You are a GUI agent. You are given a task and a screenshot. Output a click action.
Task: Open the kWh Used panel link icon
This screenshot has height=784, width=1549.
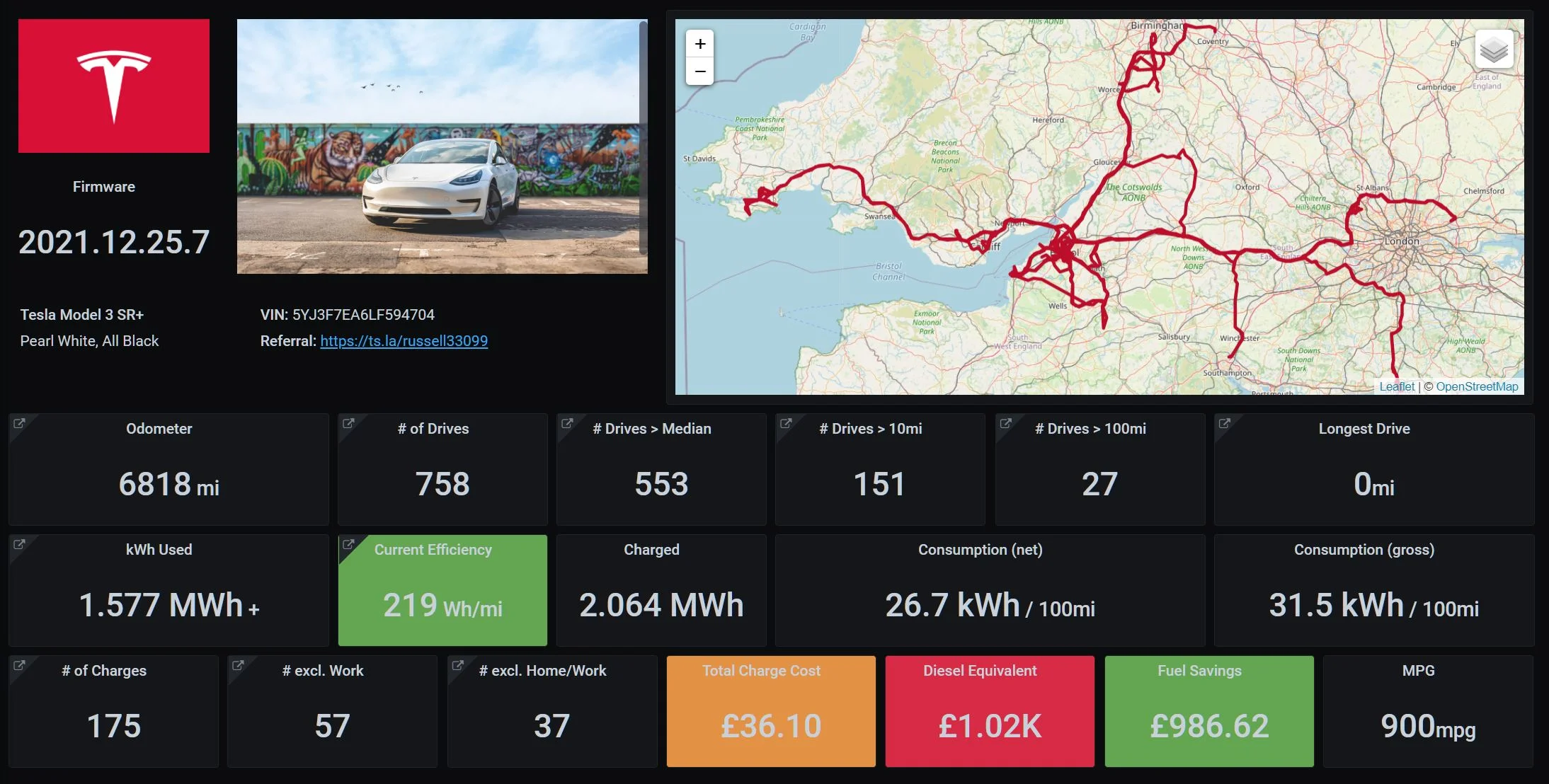(19, 544)
